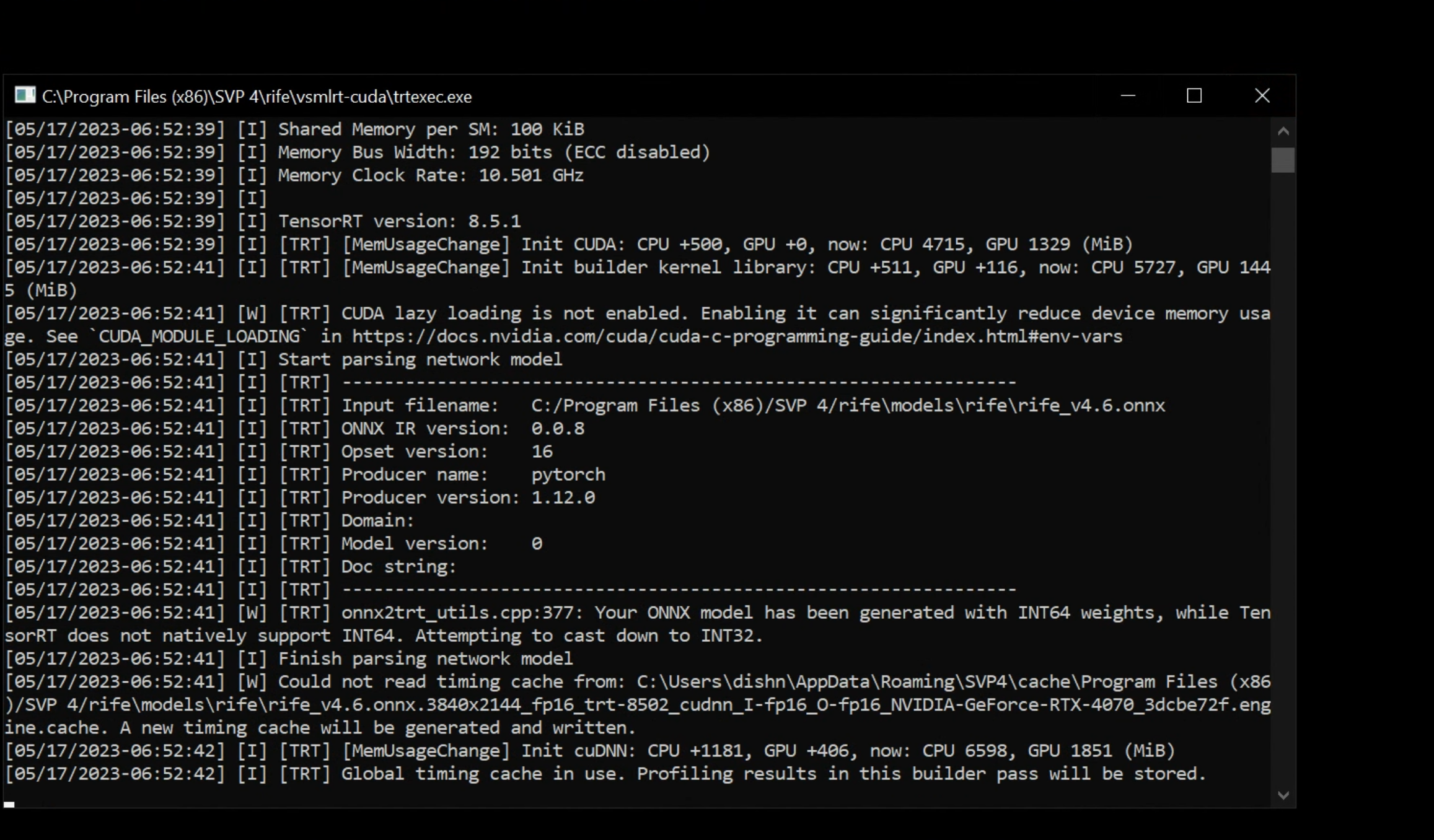Maximize the trtexec.exe console window
Image resolution: width=1434 pixels, height=840 pixels.
click(x=1194, y=96)
